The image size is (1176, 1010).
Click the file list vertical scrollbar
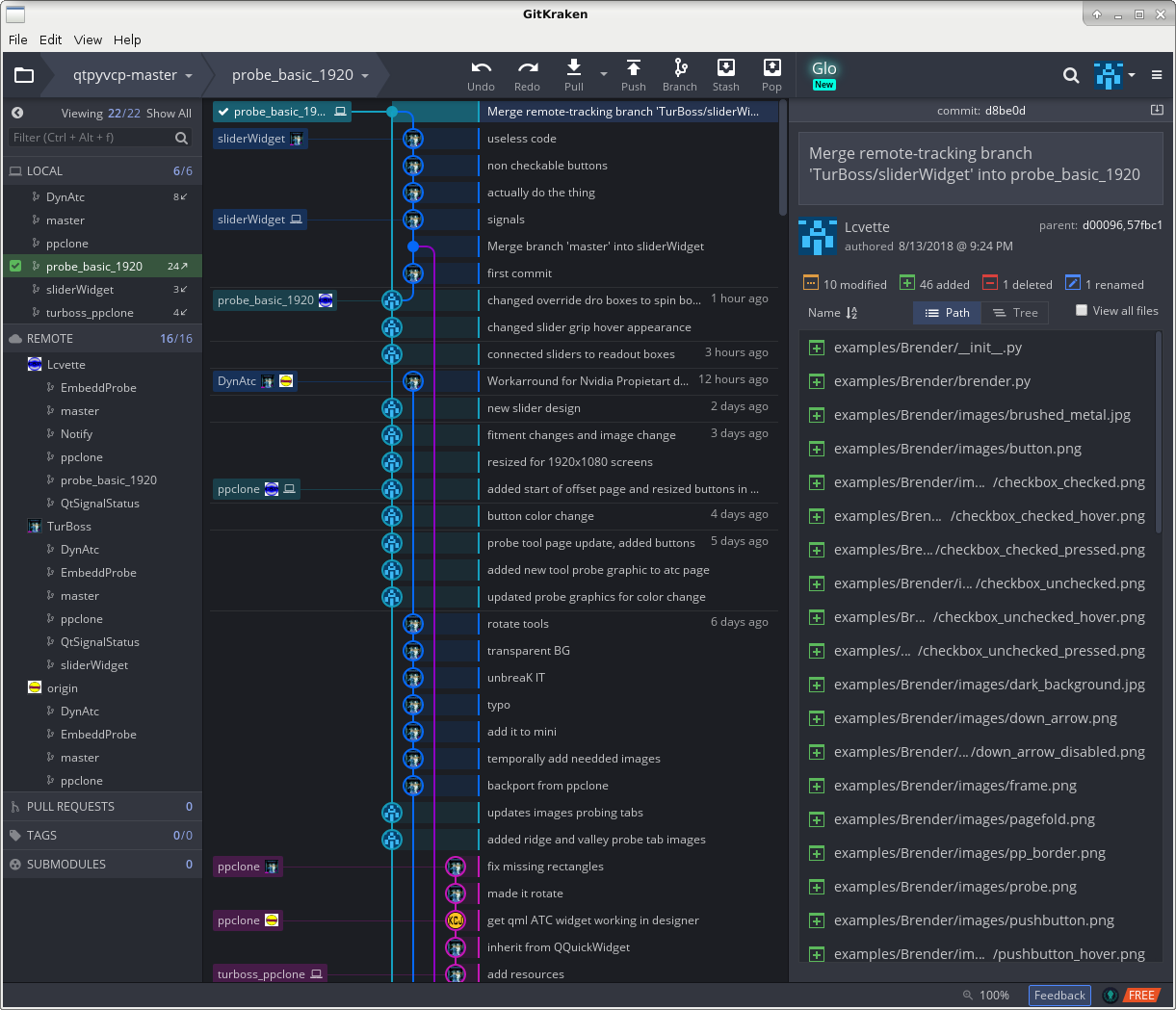pos(1158,431)
